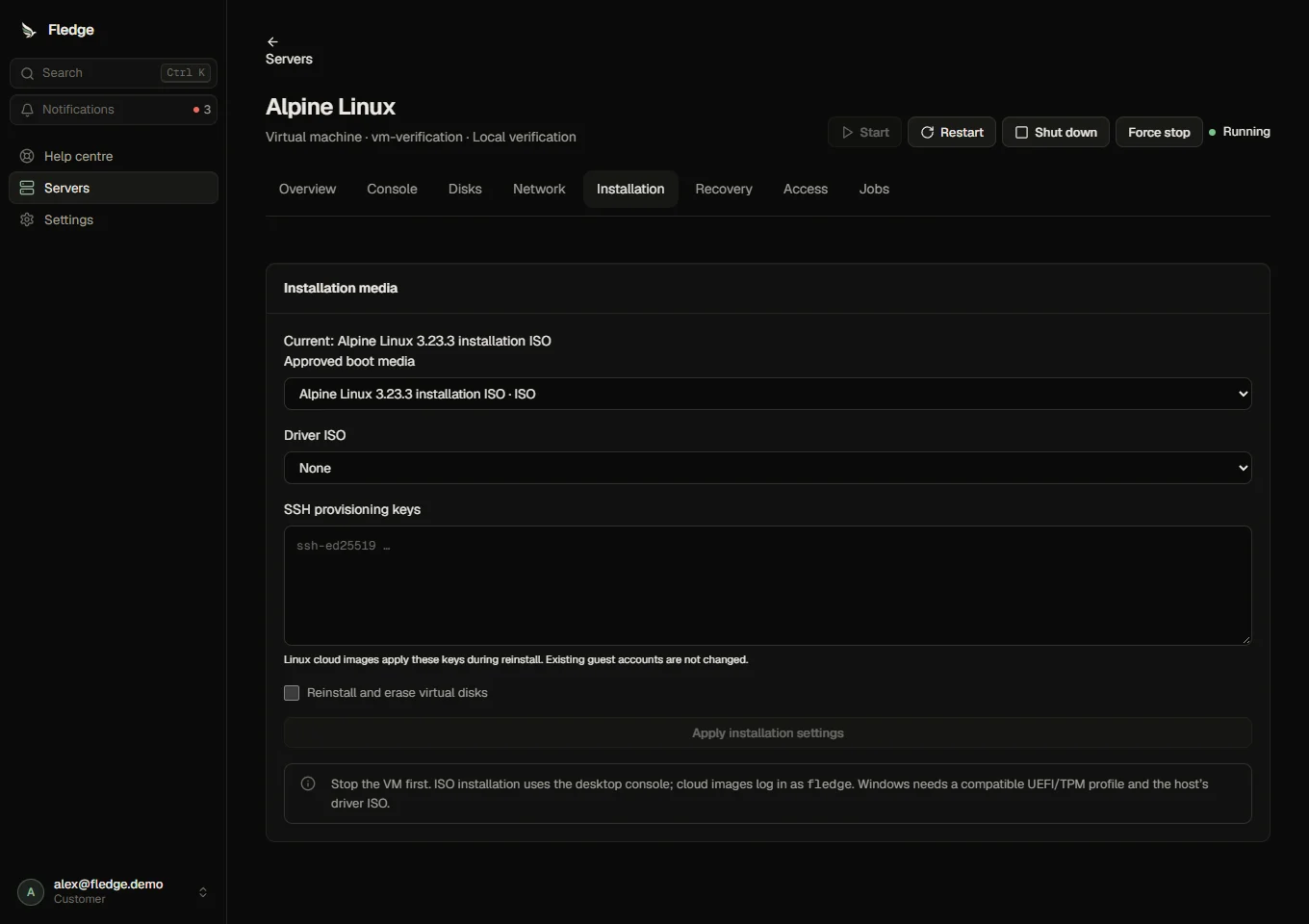The height and width of the screenshot is (924, 1309).
Task: Open the Notifications panel
Action: point(114,110)
